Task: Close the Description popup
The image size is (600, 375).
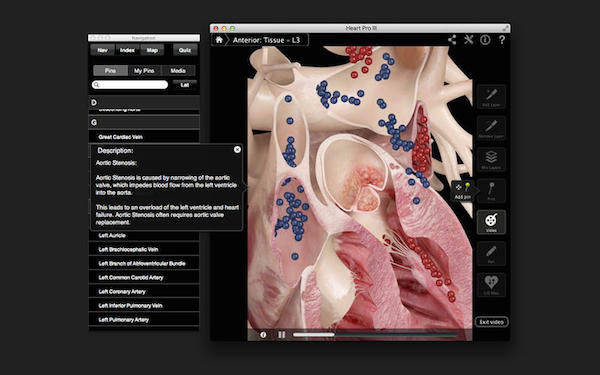Action: pyautogui.click(x=237, y=150)
